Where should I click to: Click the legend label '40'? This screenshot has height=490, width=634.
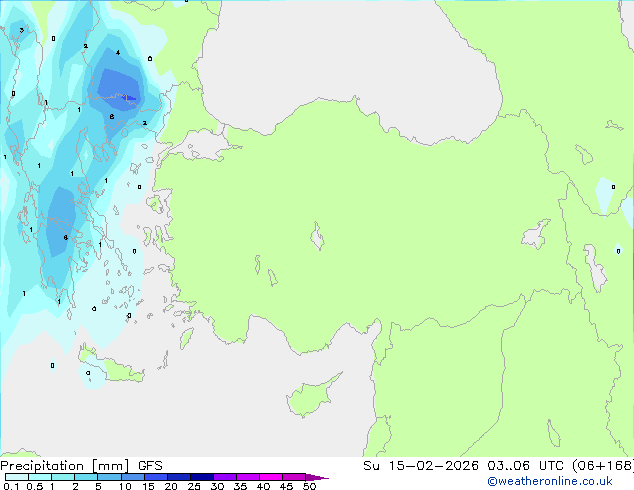[263, 486]
